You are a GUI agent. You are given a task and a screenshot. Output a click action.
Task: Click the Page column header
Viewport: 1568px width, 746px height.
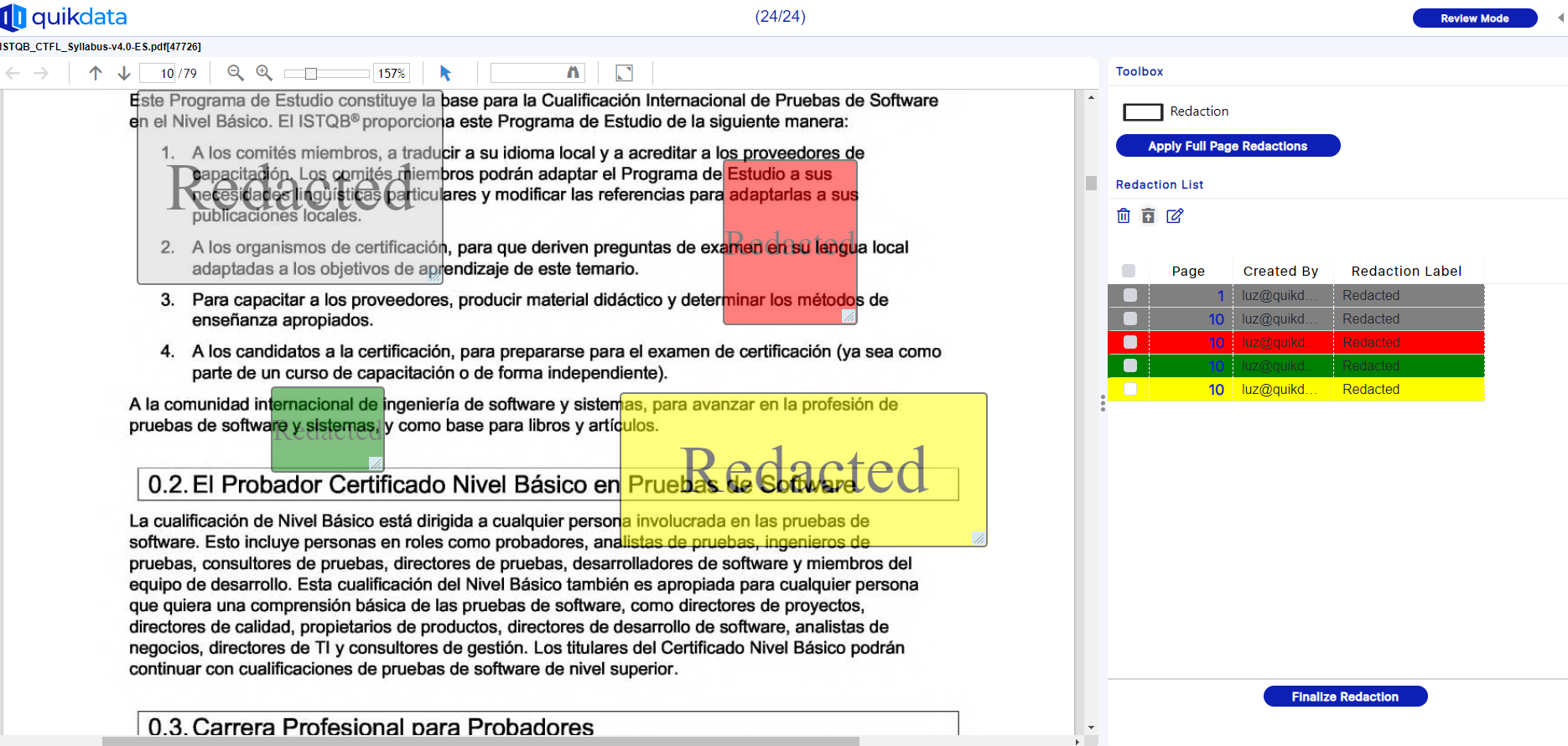[1188, 271]
